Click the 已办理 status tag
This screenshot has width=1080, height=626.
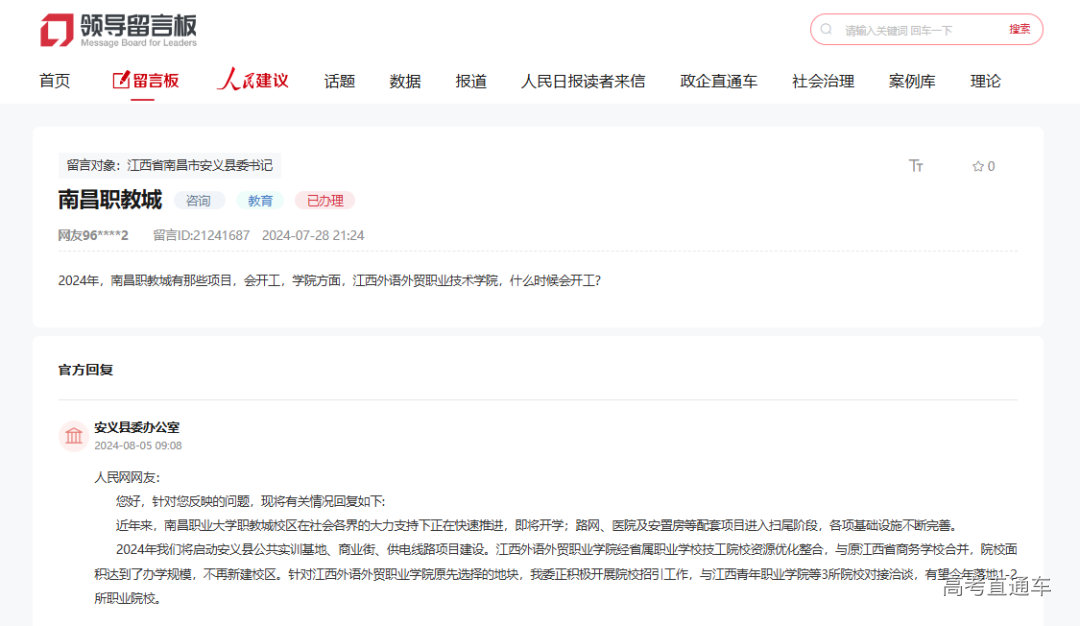pos(324,200)
